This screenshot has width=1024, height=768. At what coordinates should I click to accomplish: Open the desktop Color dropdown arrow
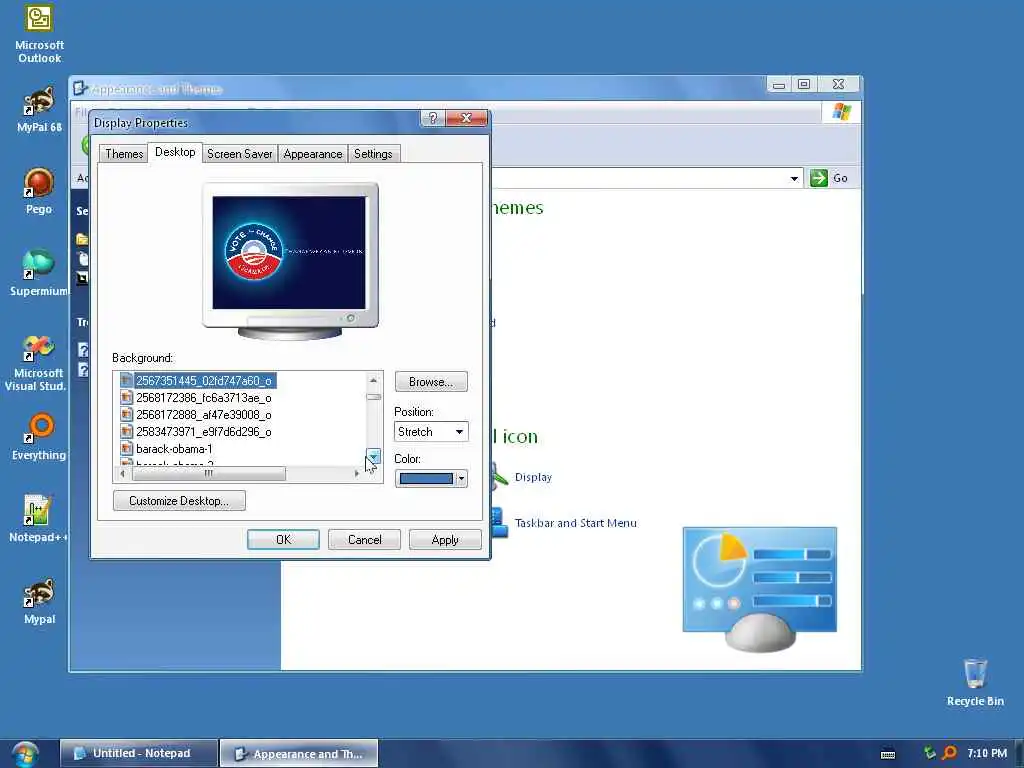tap(461, 479)
